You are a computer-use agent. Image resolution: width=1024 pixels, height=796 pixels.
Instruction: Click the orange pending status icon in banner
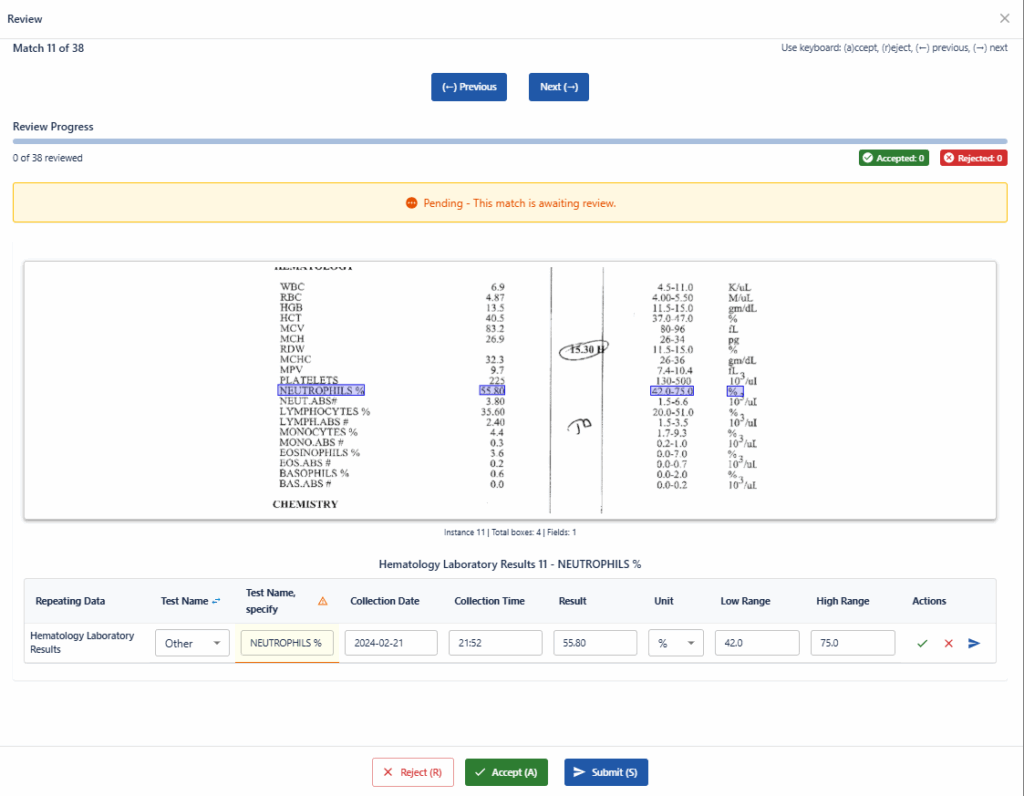pos(411,203)
